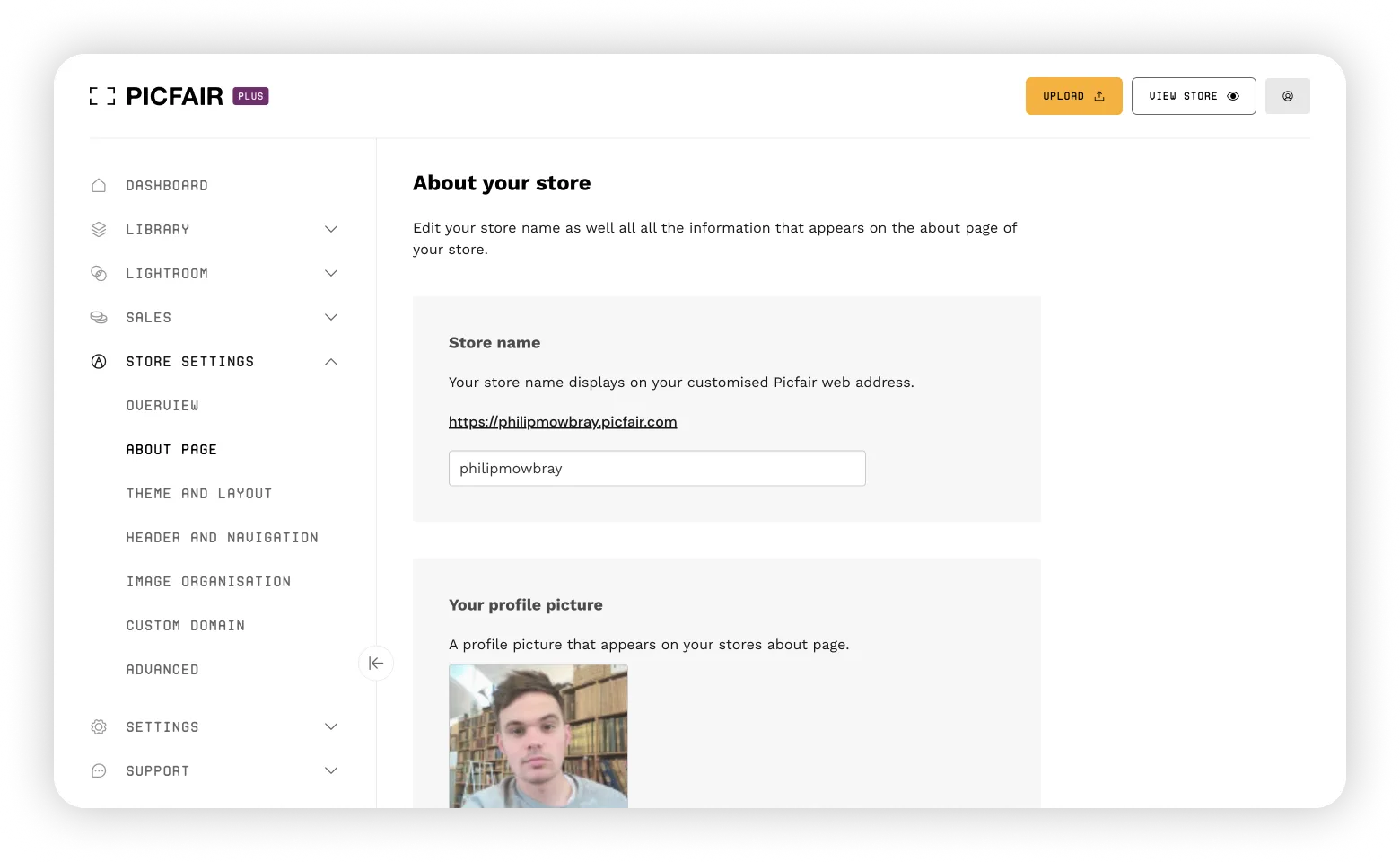The image size is (1400, 862).
Task: Click the eye icon in View Store
Action: [x=1233, y=96]
